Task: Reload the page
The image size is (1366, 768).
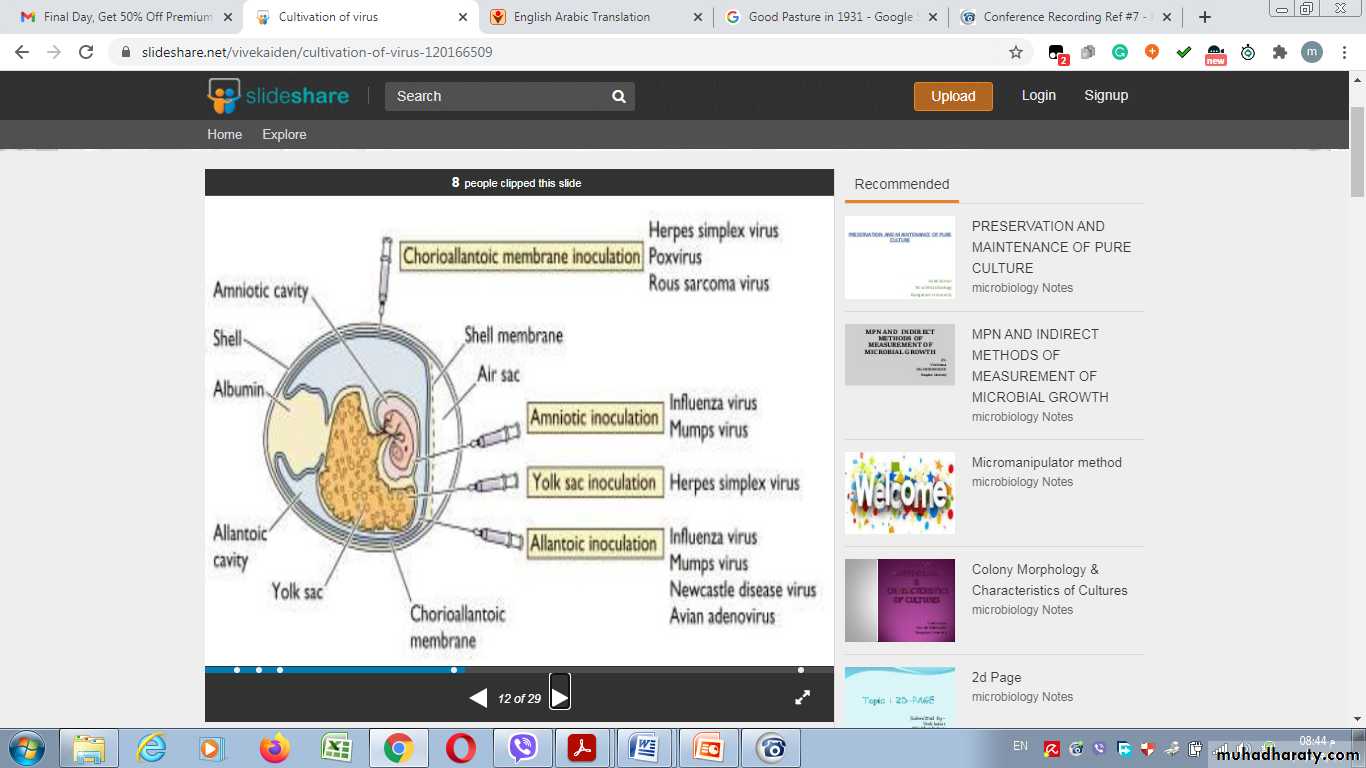Action: (x=86, y=52)
